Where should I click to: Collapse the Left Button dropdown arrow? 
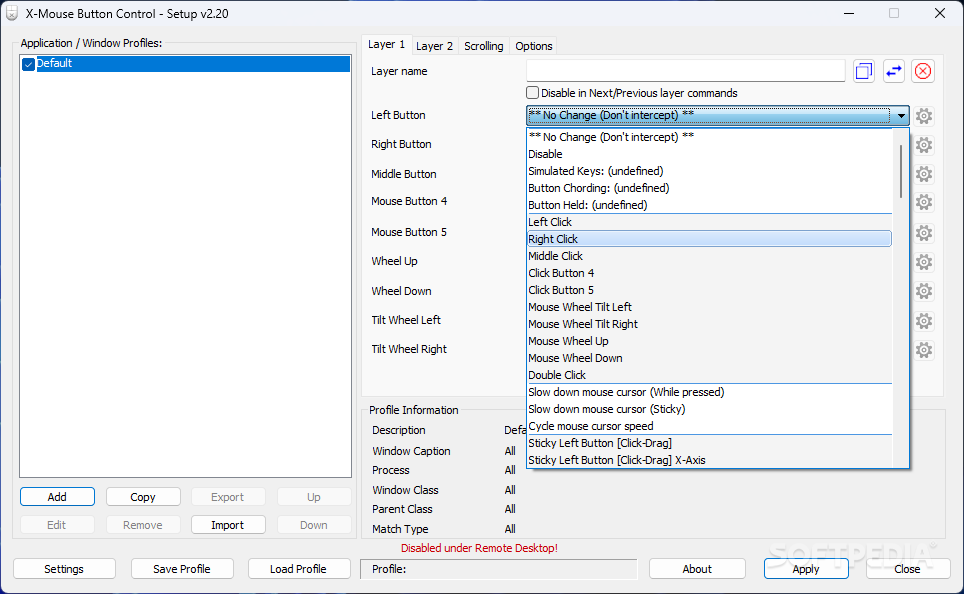click(901, 116)
